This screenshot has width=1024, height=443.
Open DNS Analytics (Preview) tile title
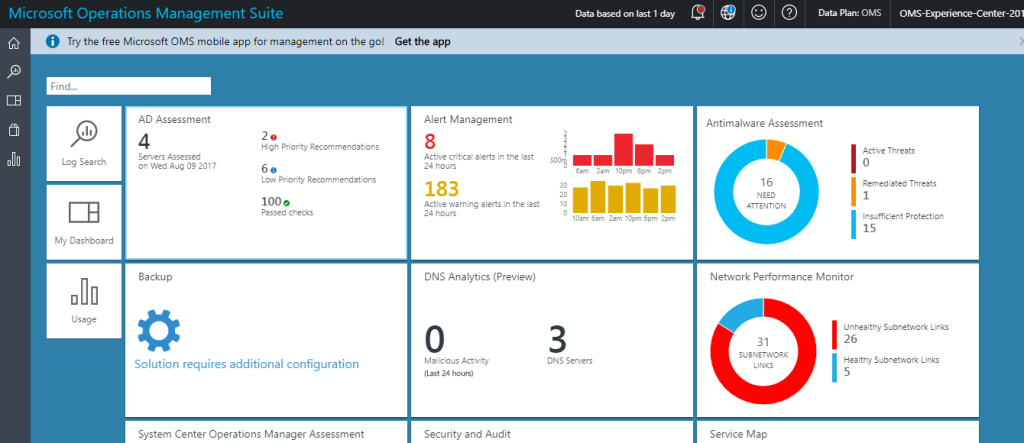[480, 277]
